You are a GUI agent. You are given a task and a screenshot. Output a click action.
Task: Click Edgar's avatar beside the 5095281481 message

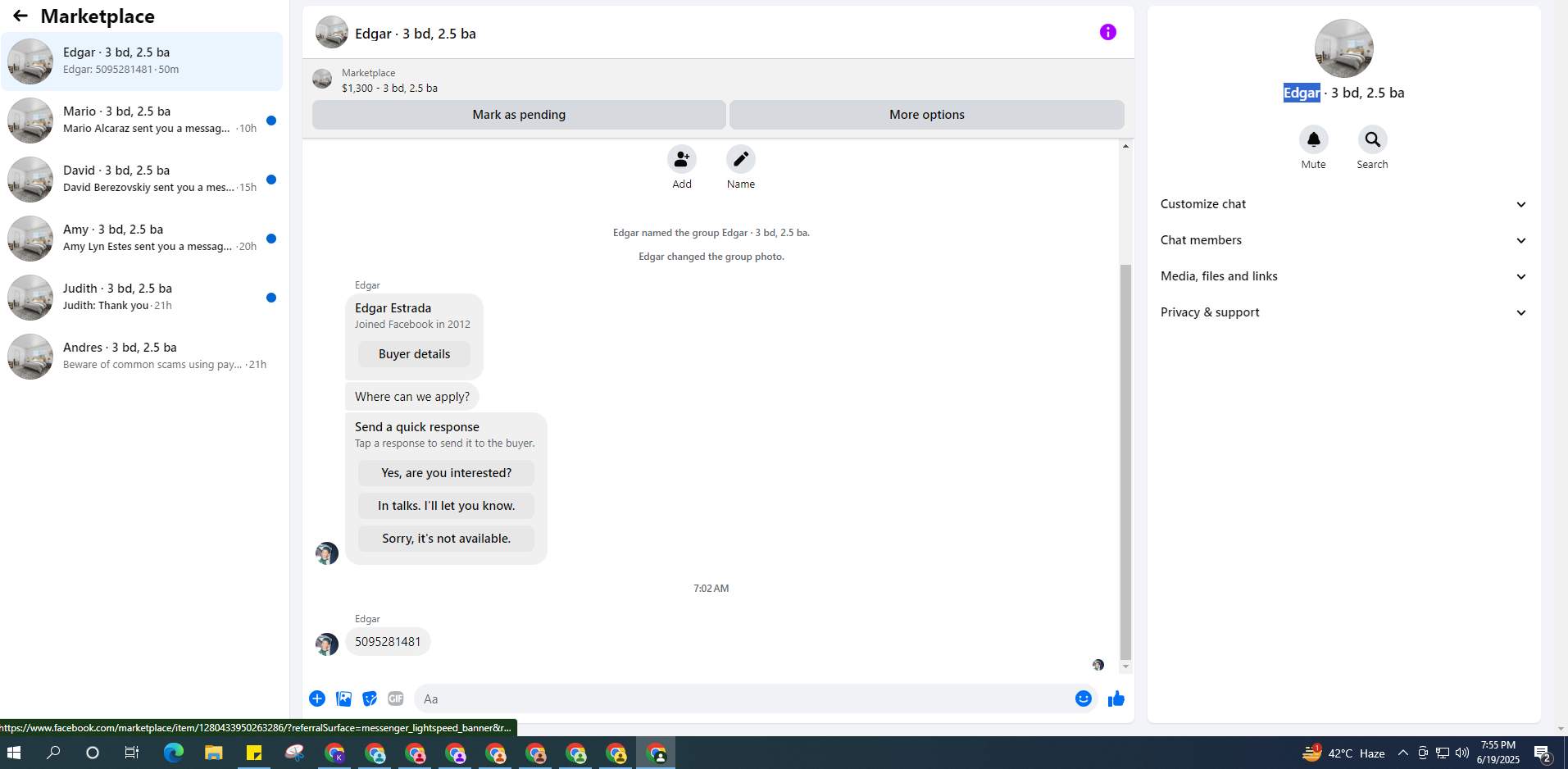(327, 644)
